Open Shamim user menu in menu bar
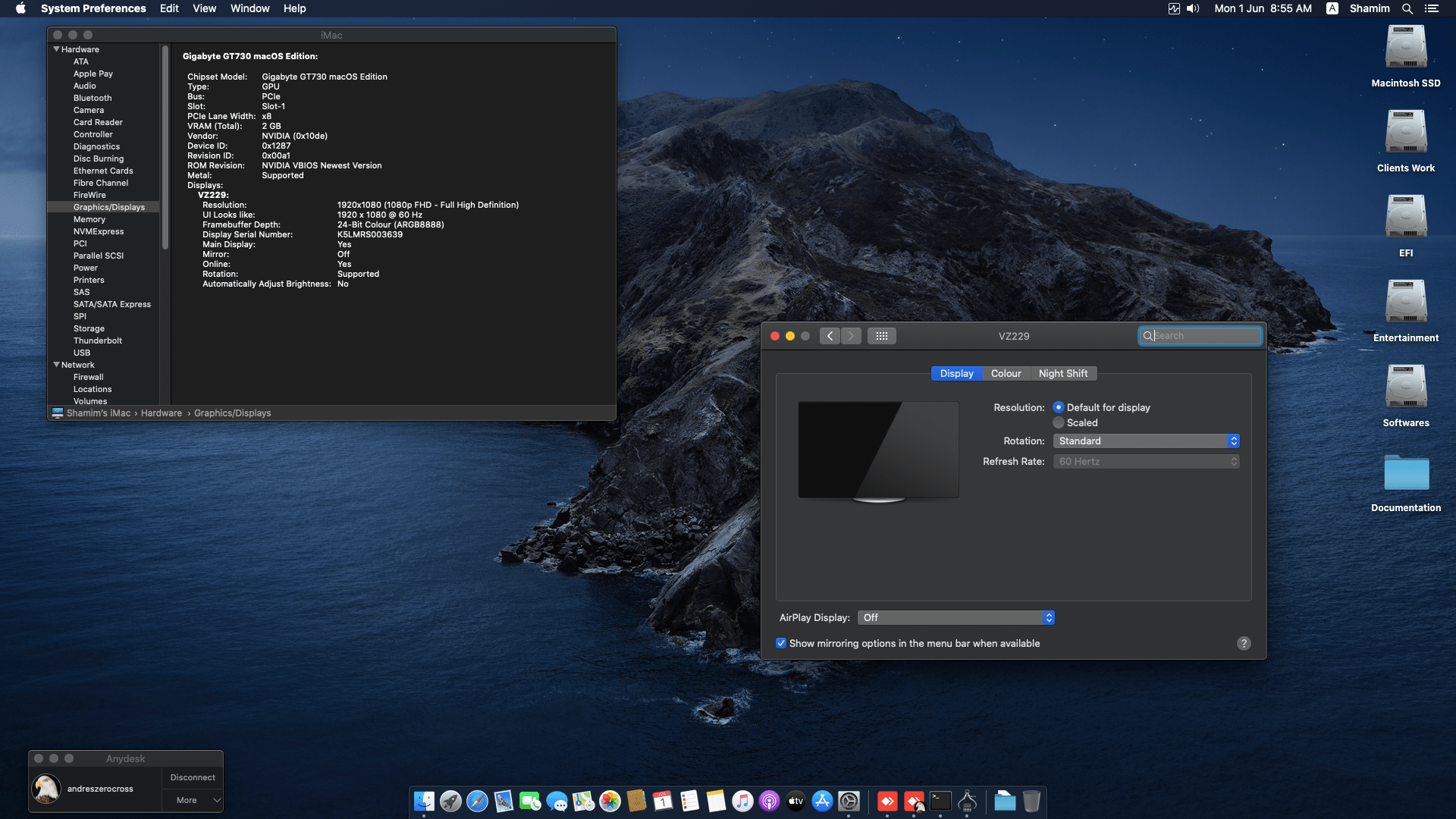 point(1370,8)
